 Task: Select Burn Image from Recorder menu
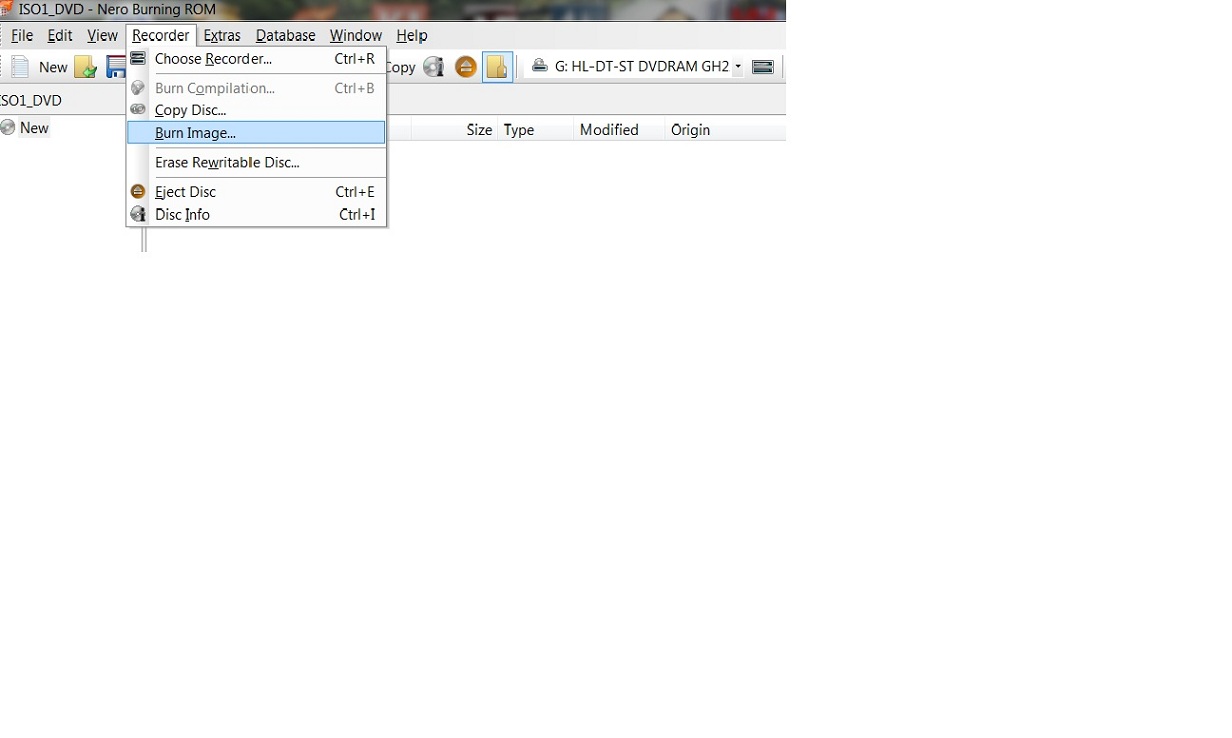click(x=195, y=133)
